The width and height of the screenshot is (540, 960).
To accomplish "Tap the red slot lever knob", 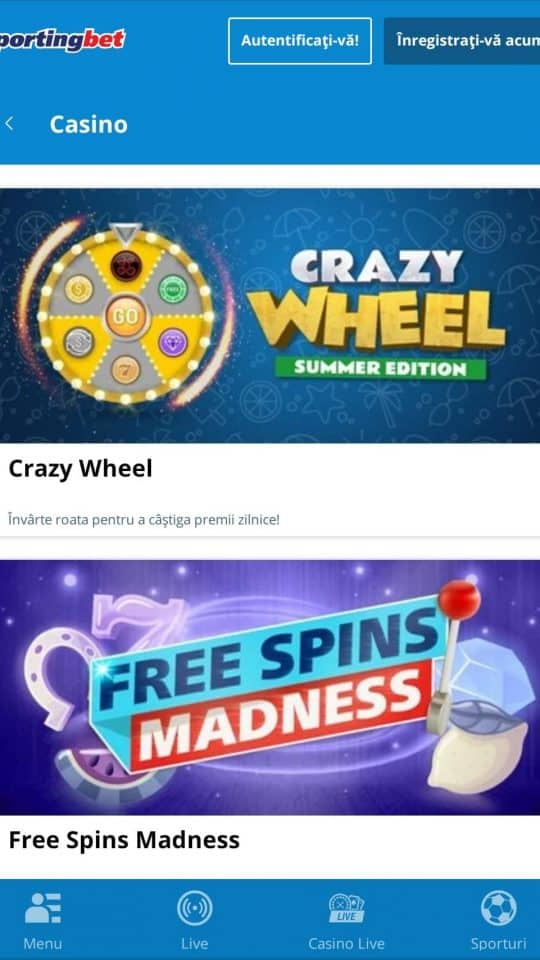I will point(459,598).
